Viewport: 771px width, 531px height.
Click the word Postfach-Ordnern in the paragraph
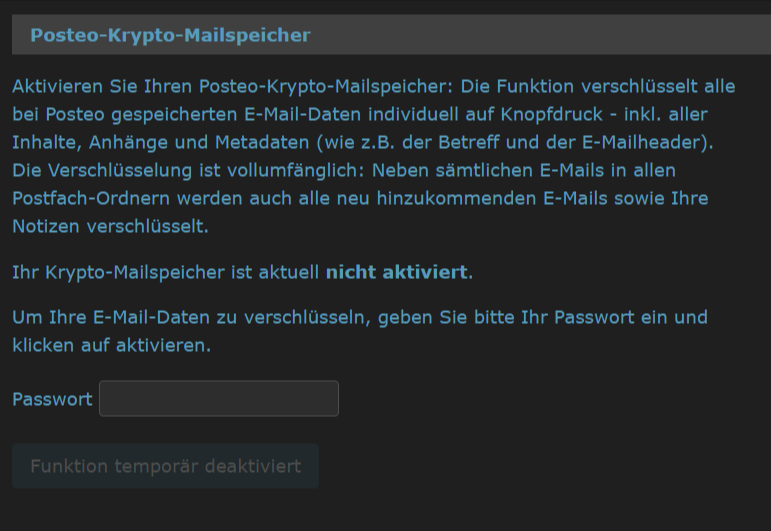(x=86, y=198)
